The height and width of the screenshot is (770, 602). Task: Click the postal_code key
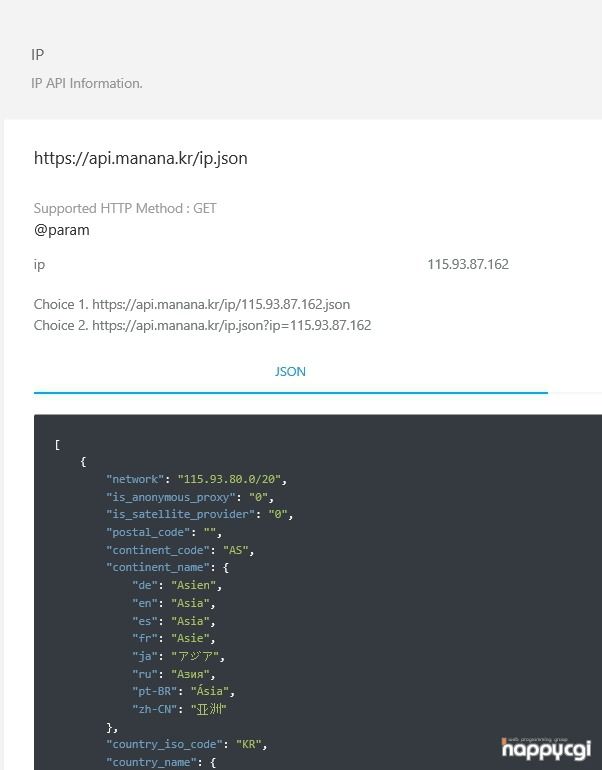point(148,532)
